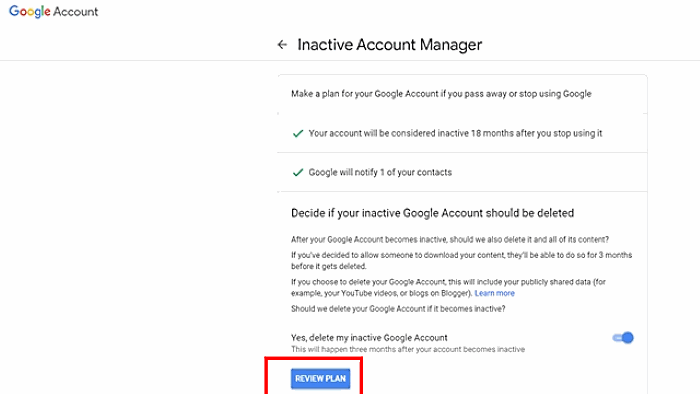The width and height of the screenshot is (700, 394).
Task: Expand the account inactive 18 months section
Action: click(462, 133)
